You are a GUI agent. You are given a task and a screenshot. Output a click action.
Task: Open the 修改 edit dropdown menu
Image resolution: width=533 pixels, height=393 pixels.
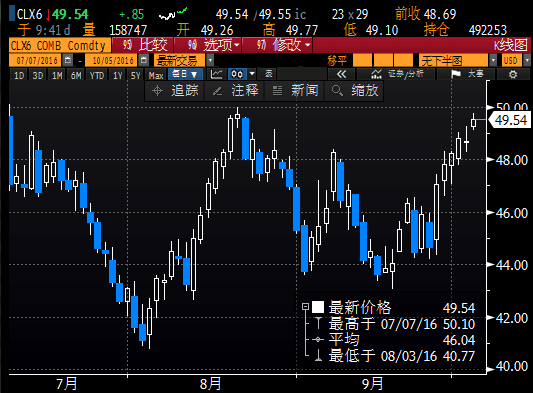coord(277,45)
